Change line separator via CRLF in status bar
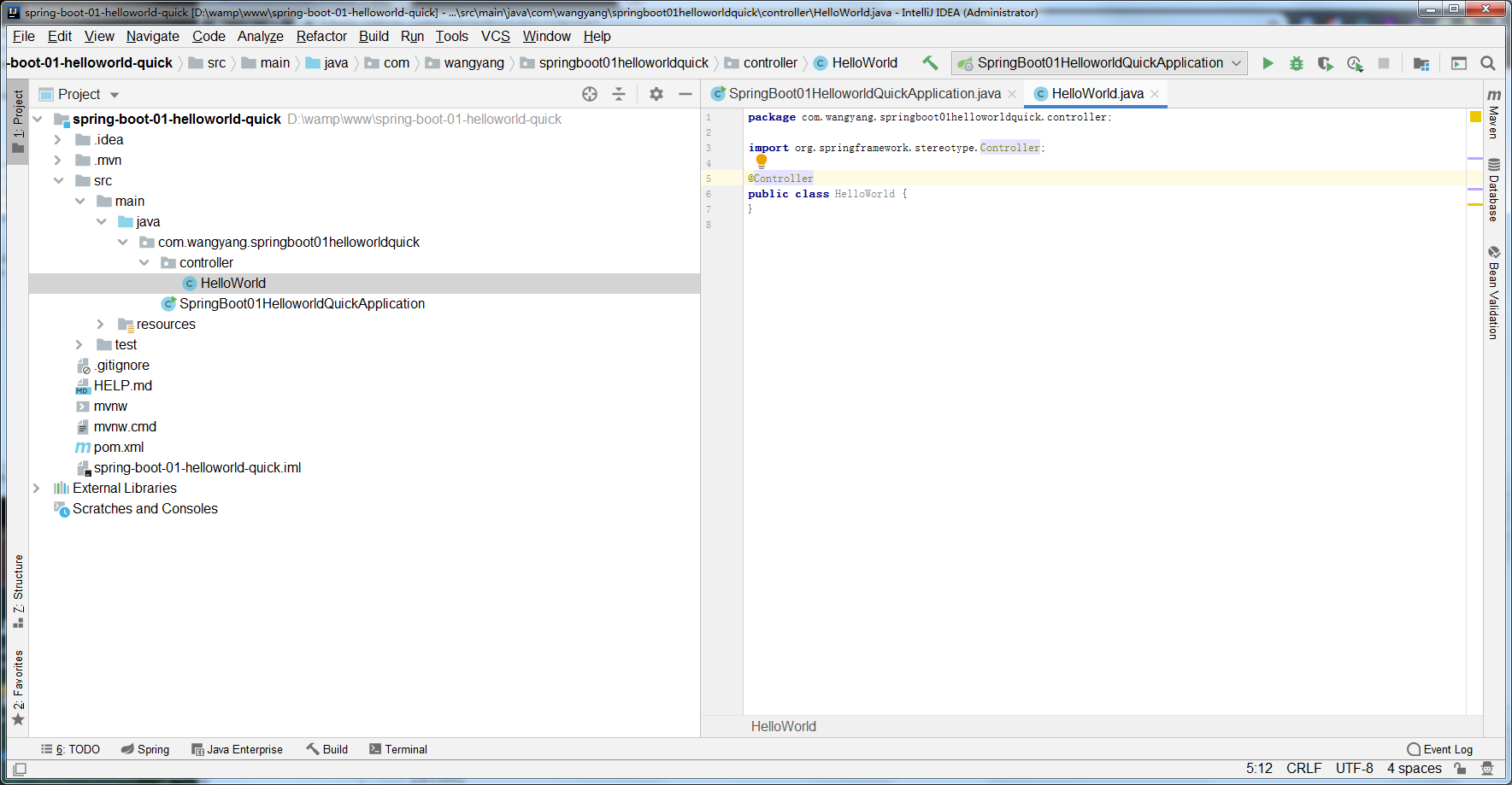This screenshot has width=1512, height=785. click(x=1304, y=769)
